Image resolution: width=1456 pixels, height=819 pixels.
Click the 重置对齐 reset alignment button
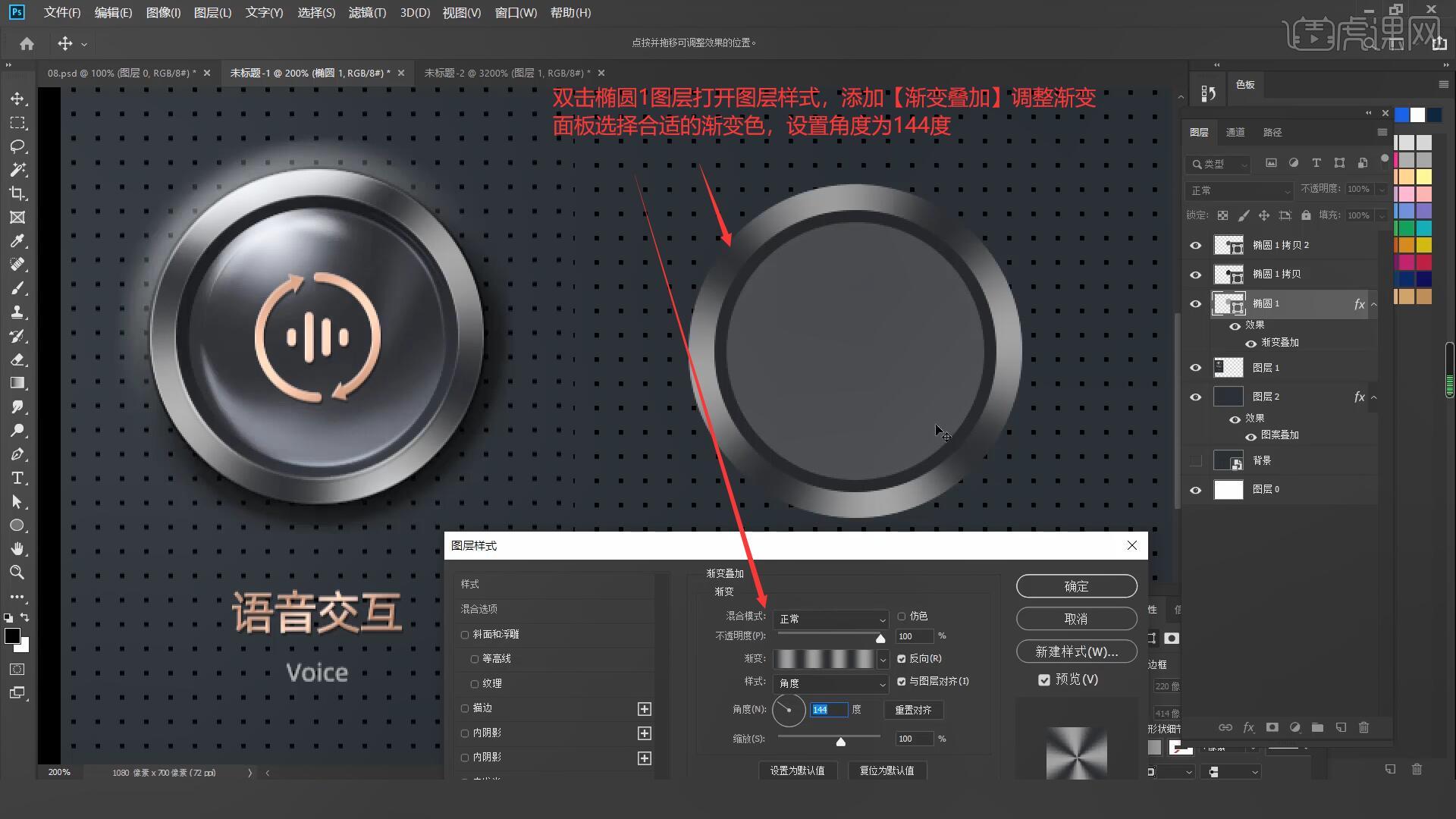coord(913,710)
